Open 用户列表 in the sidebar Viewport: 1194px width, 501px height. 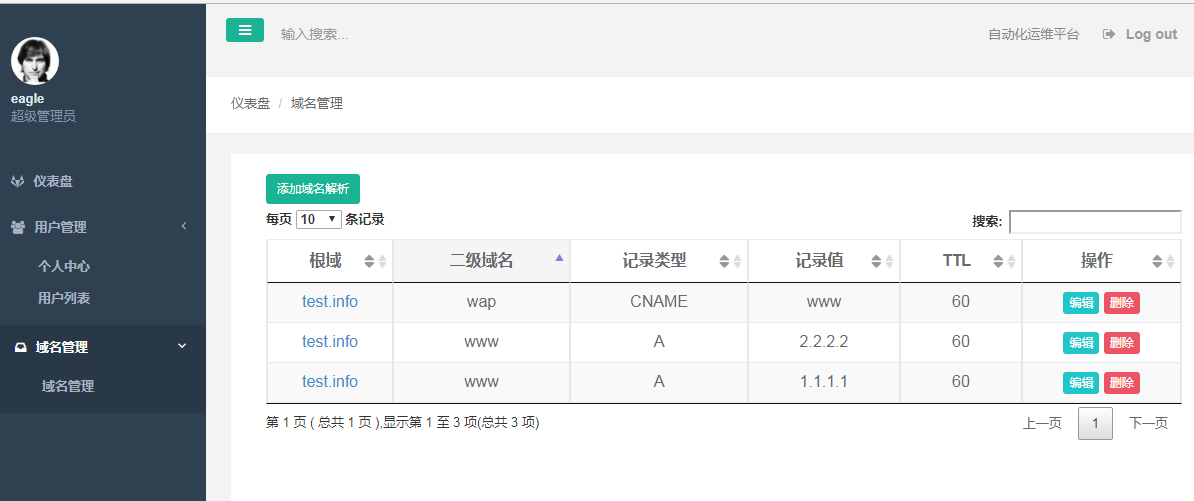pyautogui.click(x=65, y=298)
